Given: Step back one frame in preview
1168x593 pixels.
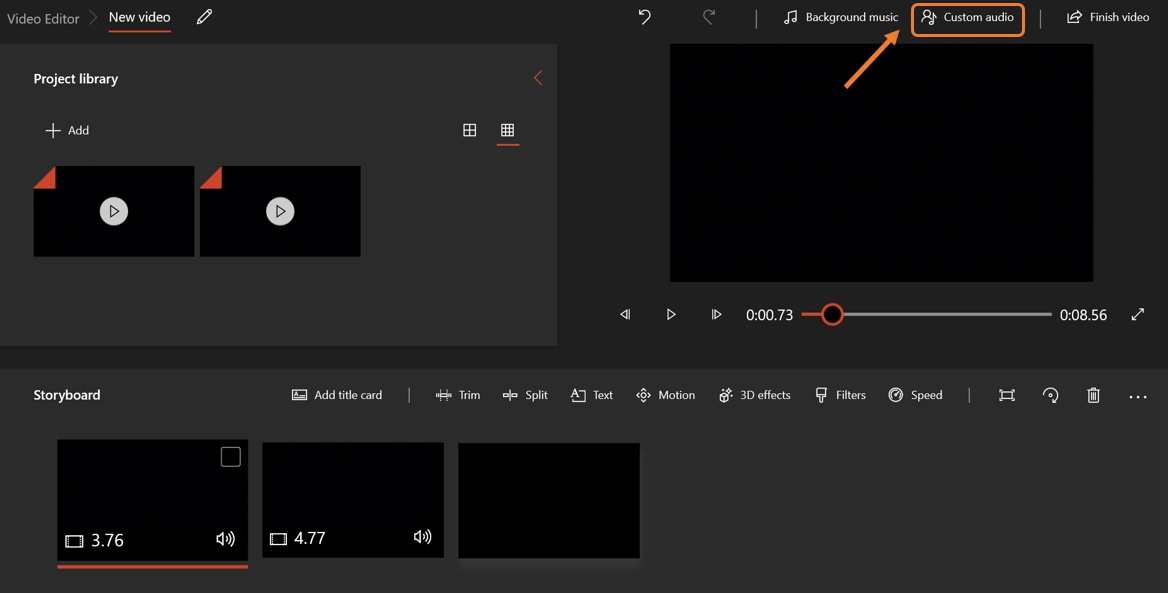Looking at the screenshot, I should (x=625, y=314).
